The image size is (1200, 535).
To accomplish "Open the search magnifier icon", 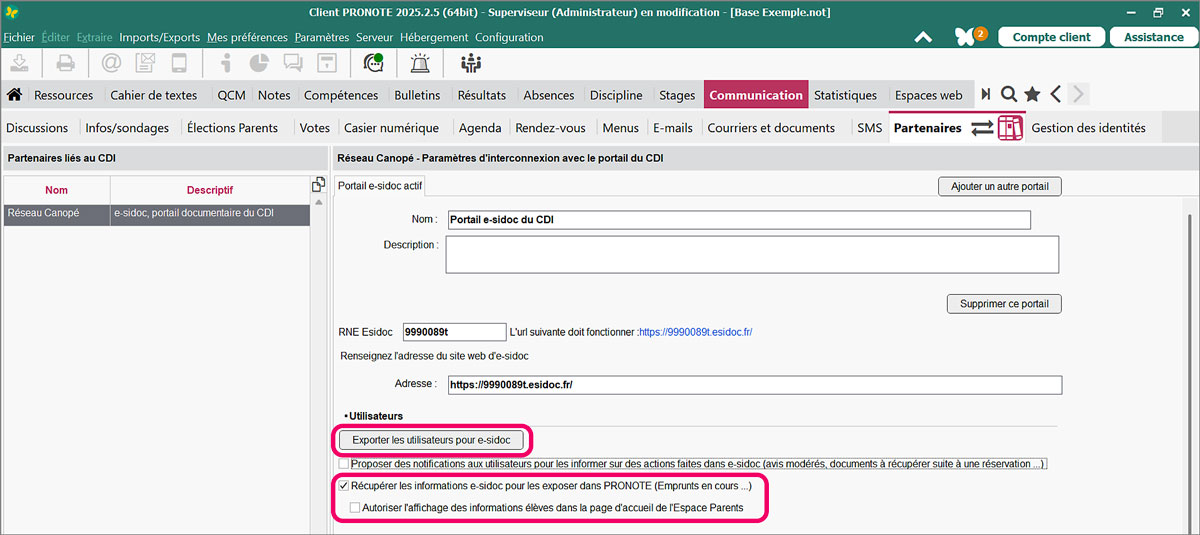I will 1009,95.
